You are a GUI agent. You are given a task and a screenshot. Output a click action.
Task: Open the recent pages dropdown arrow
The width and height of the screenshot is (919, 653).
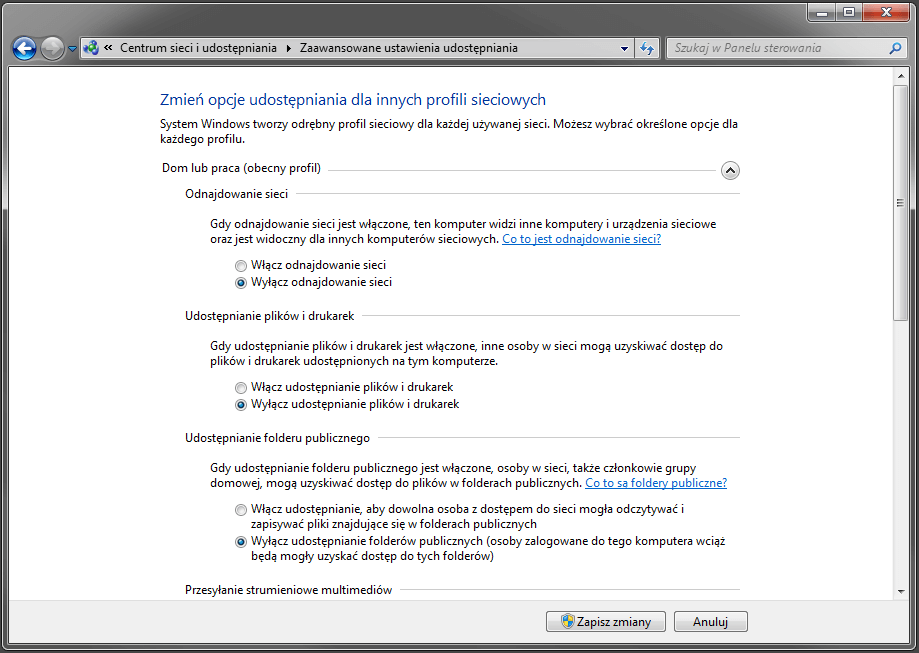tap(72, 48)
